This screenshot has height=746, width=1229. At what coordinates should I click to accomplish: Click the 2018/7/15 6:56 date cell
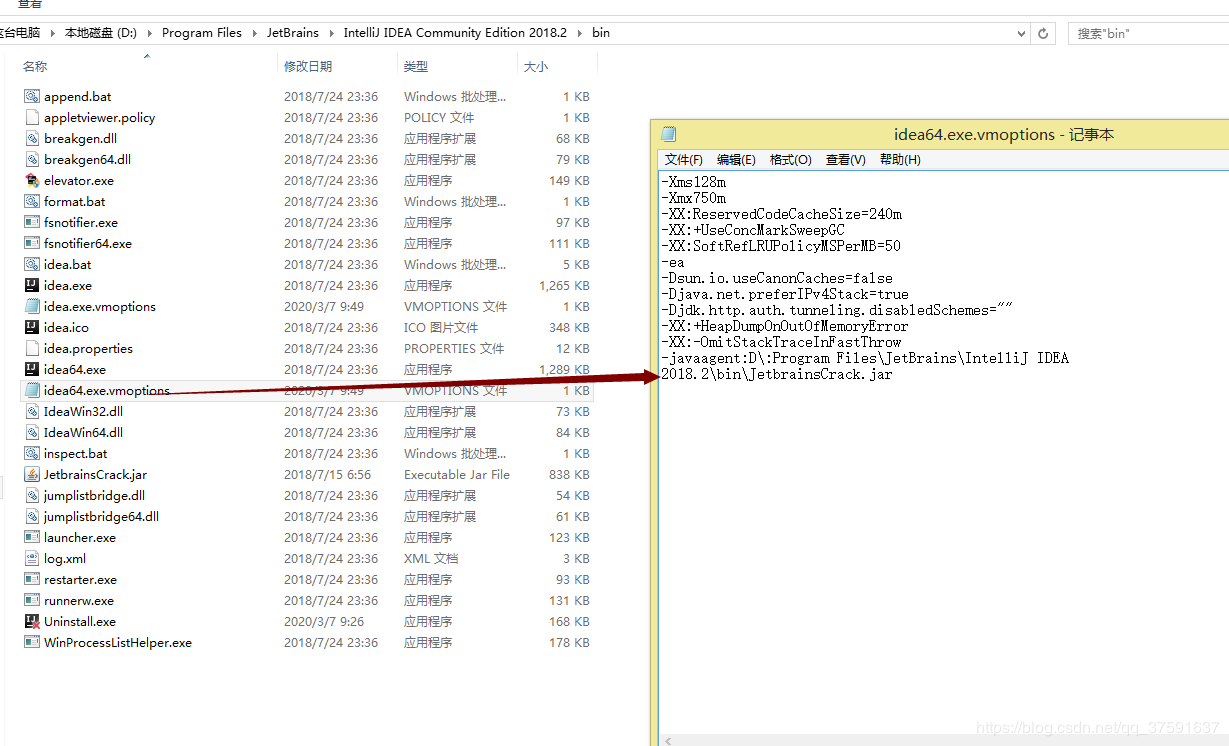pyautogui.click(x=327, y=475)
